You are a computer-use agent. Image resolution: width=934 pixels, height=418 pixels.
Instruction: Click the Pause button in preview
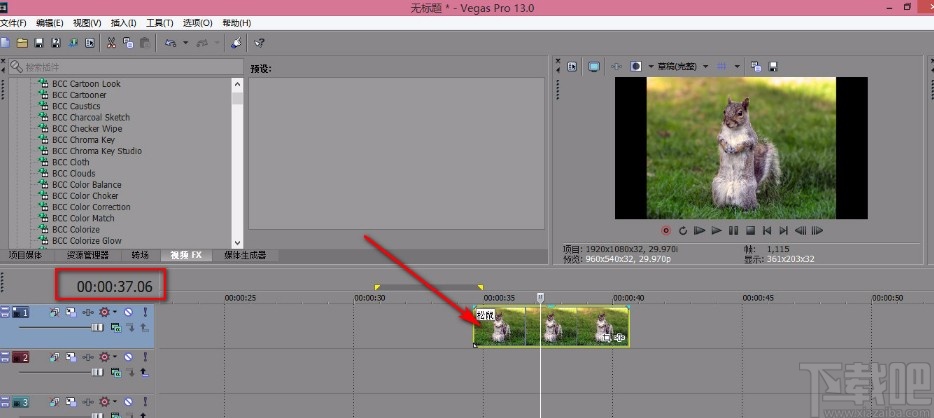click(x=734, y=230)
